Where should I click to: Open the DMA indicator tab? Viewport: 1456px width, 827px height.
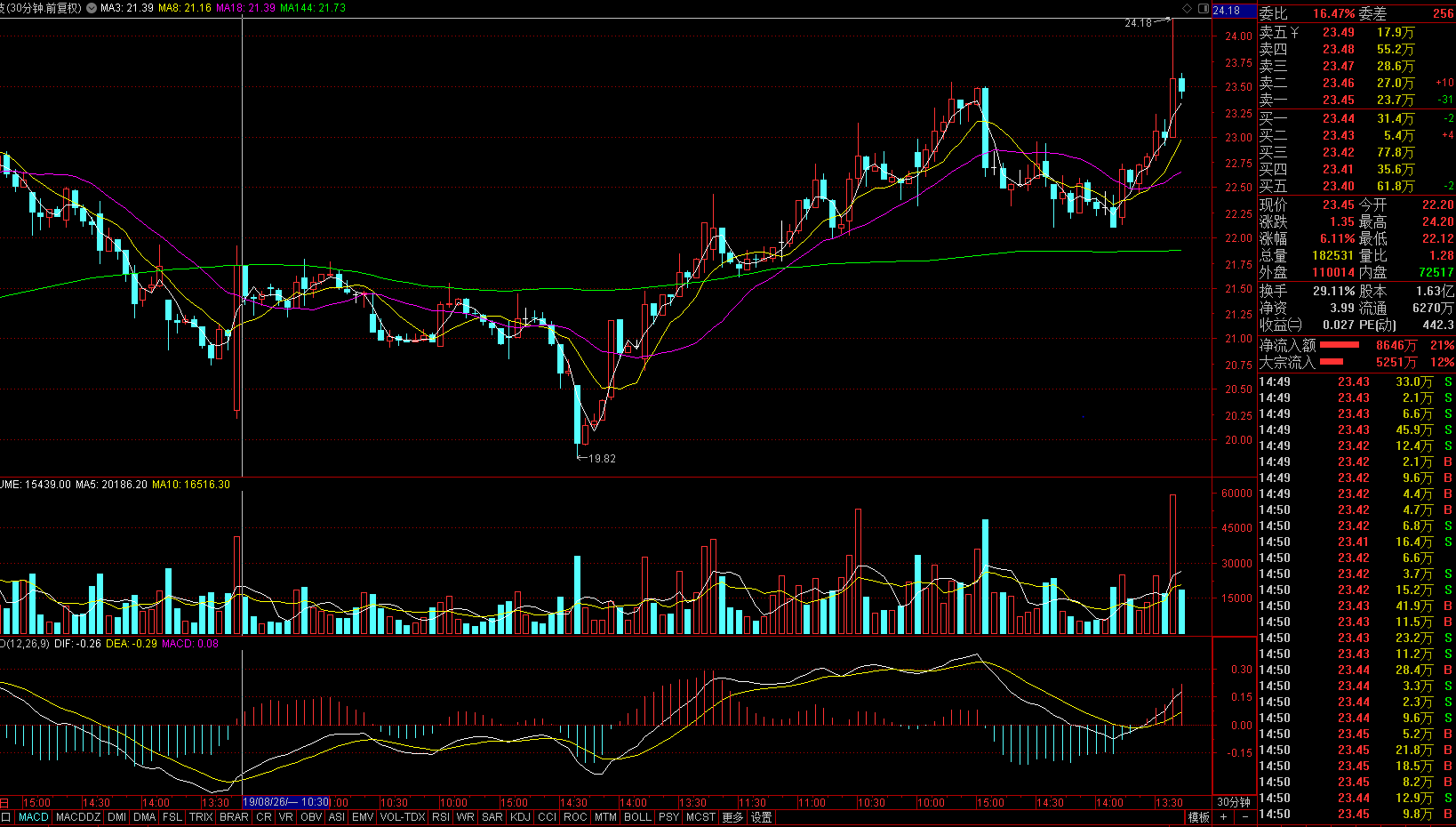pos(145,817)
